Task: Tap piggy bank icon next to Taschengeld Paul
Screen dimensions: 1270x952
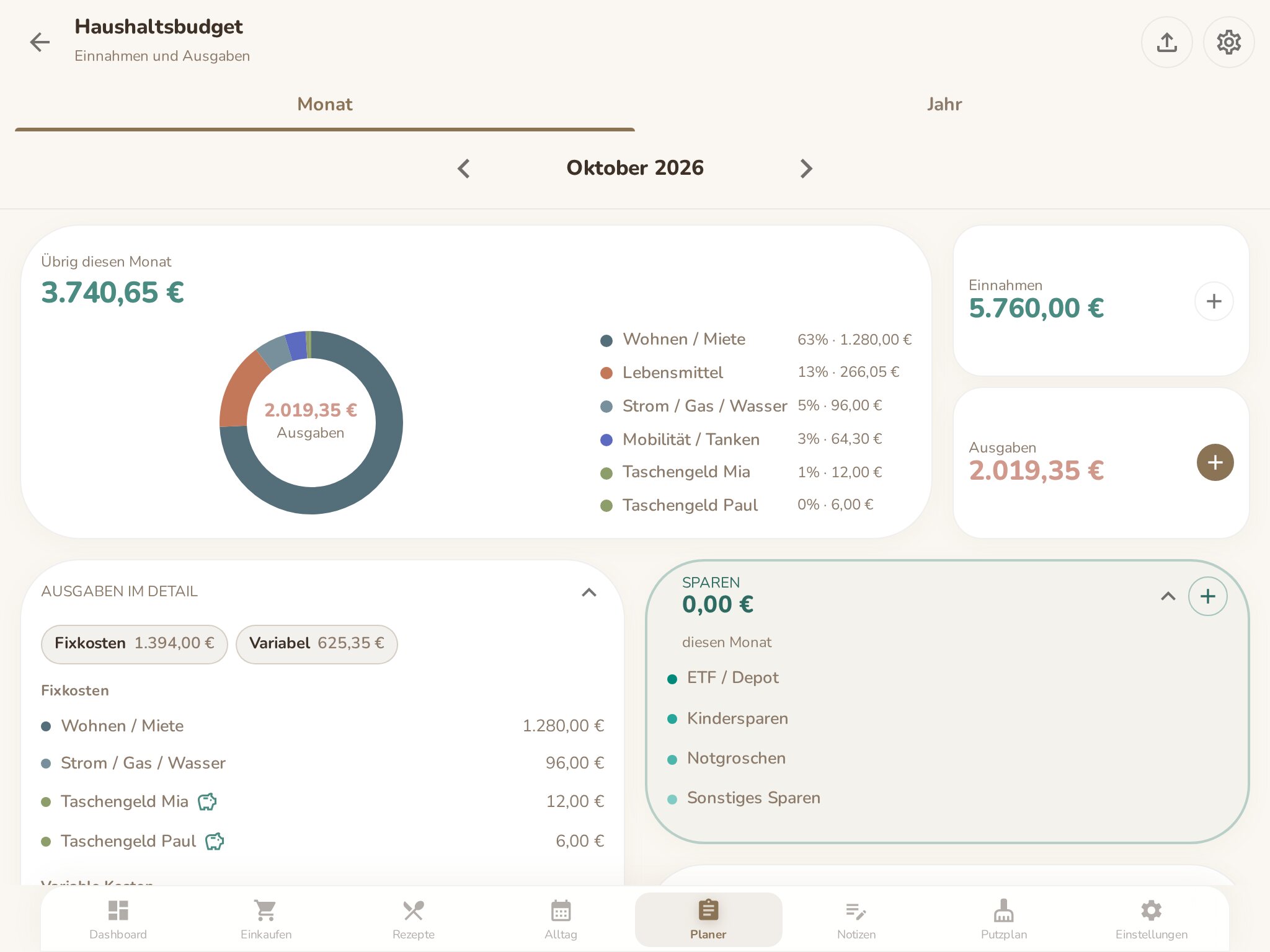Action: tap(215, 841)
